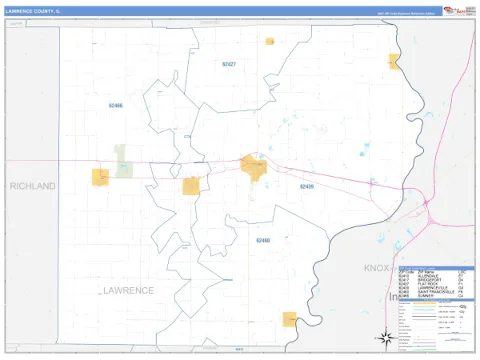
Task: Click the RICHLAND county label
Action: 33,186
